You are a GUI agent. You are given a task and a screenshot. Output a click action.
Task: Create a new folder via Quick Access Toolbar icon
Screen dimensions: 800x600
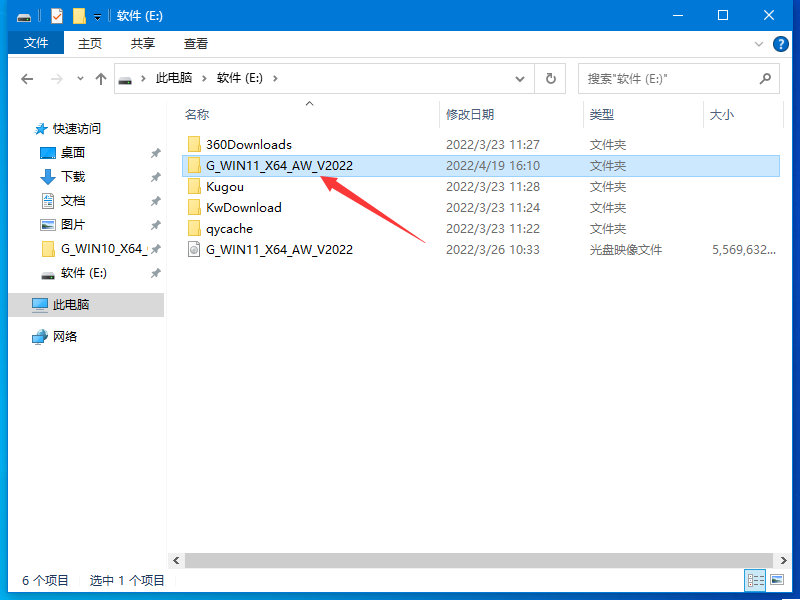[x=77, y=16]
